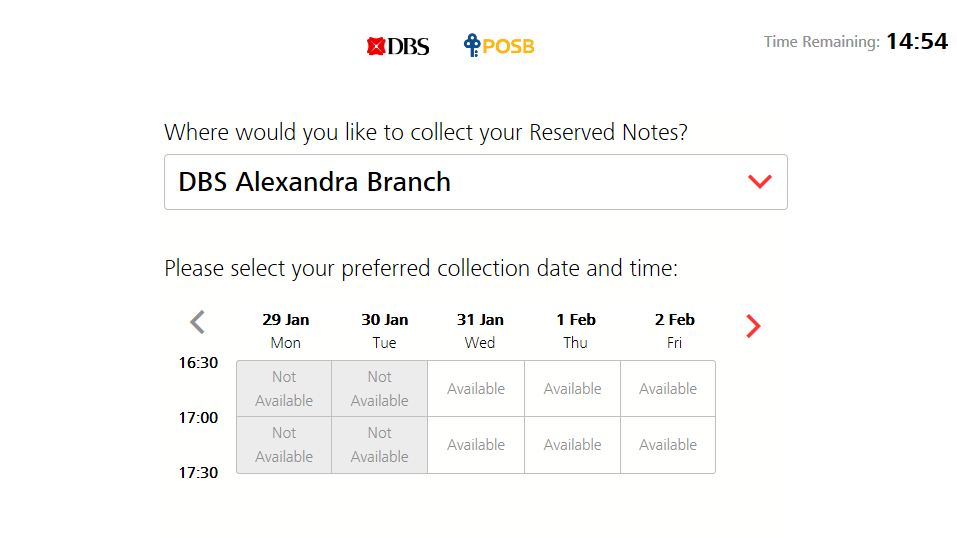Choose 31 Jan 17:00 Available slot
This screenshot has height=538, width=957.
tap(476, 445)
